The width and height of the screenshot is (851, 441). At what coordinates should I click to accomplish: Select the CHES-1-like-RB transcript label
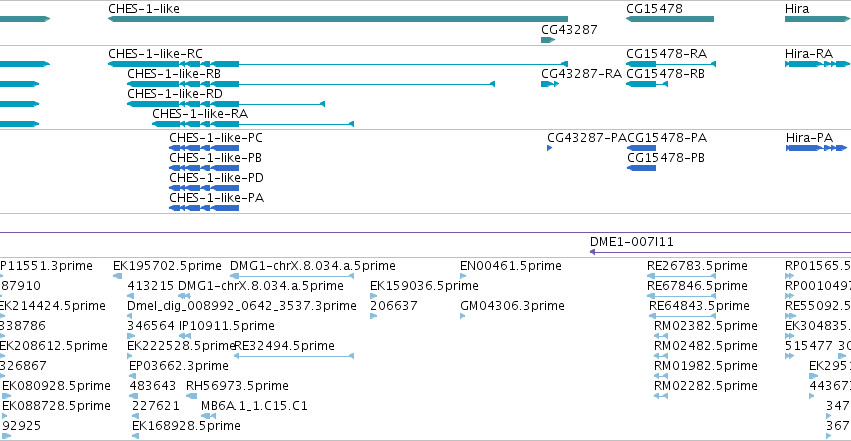pyautogui.click(x=174, y=74)
